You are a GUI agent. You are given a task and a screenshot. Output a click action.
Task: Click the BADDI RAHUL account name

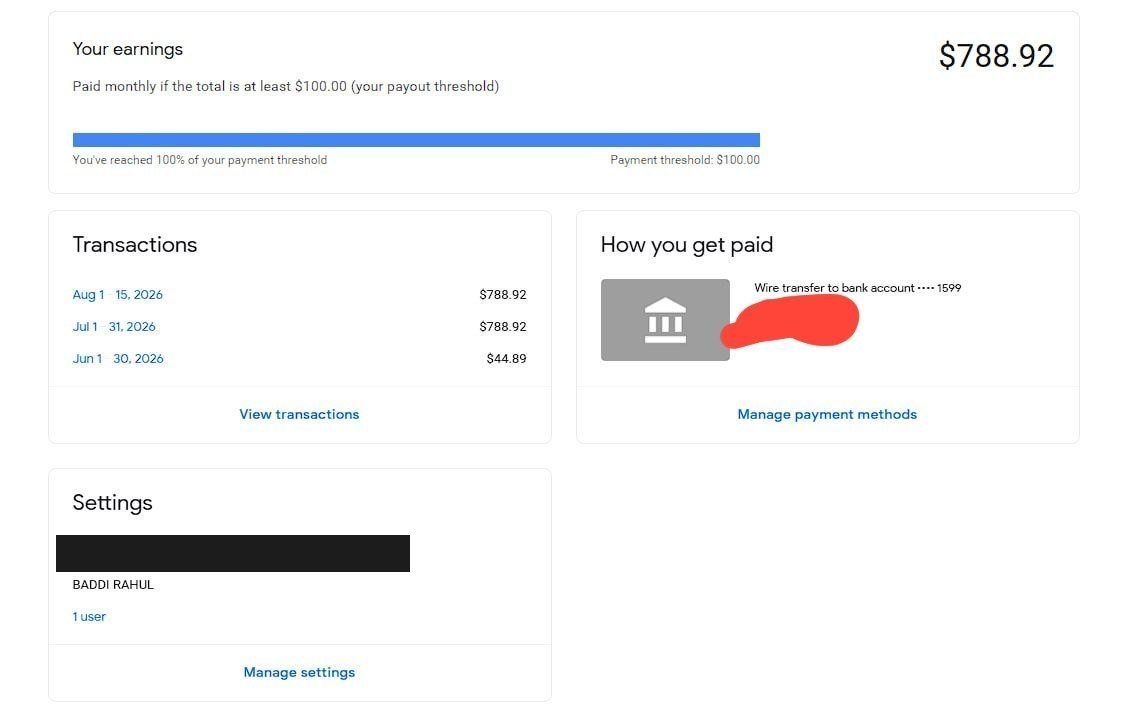coord(113,584)
